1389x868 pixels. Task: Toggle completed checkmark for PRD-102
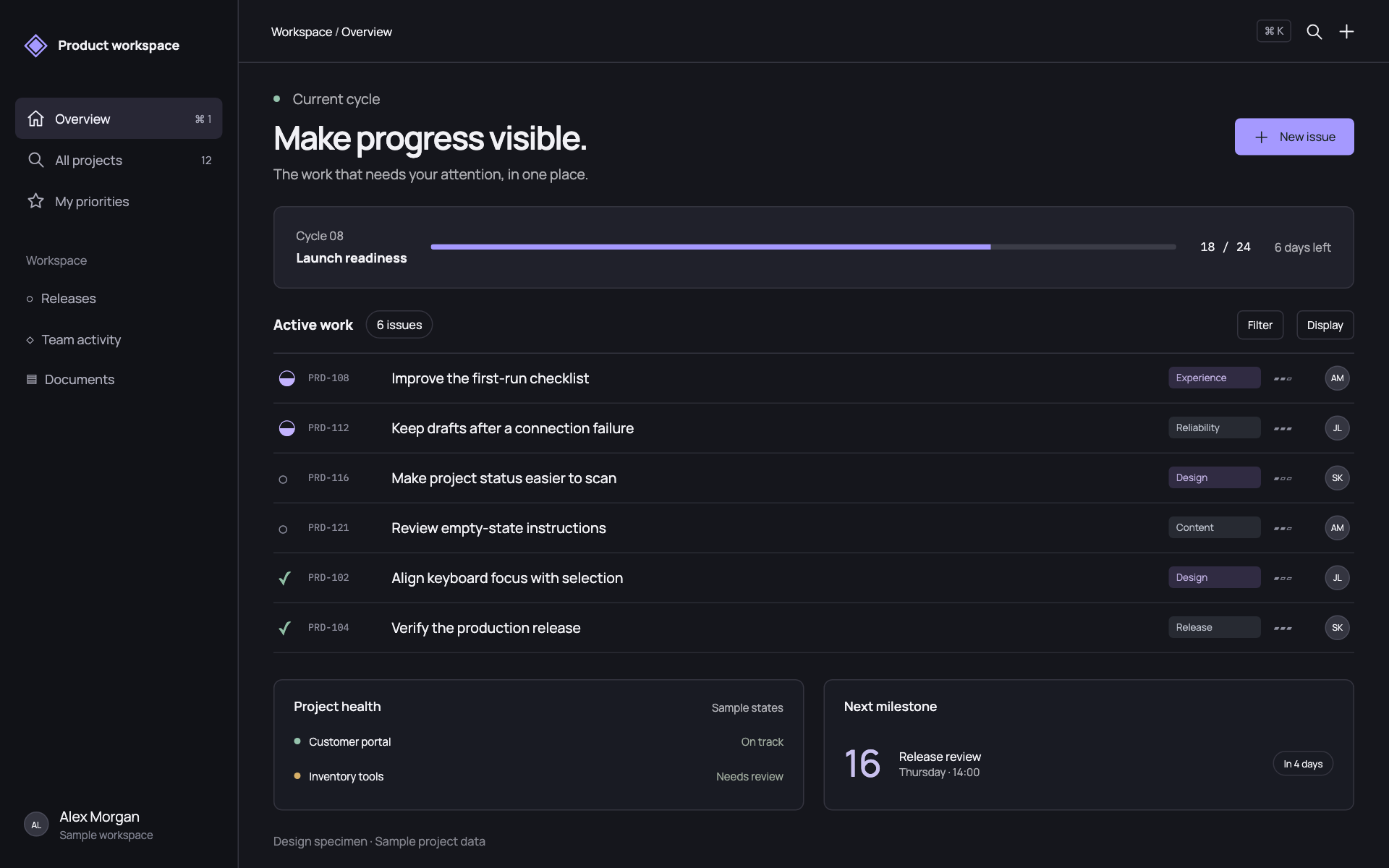(285, 578)
